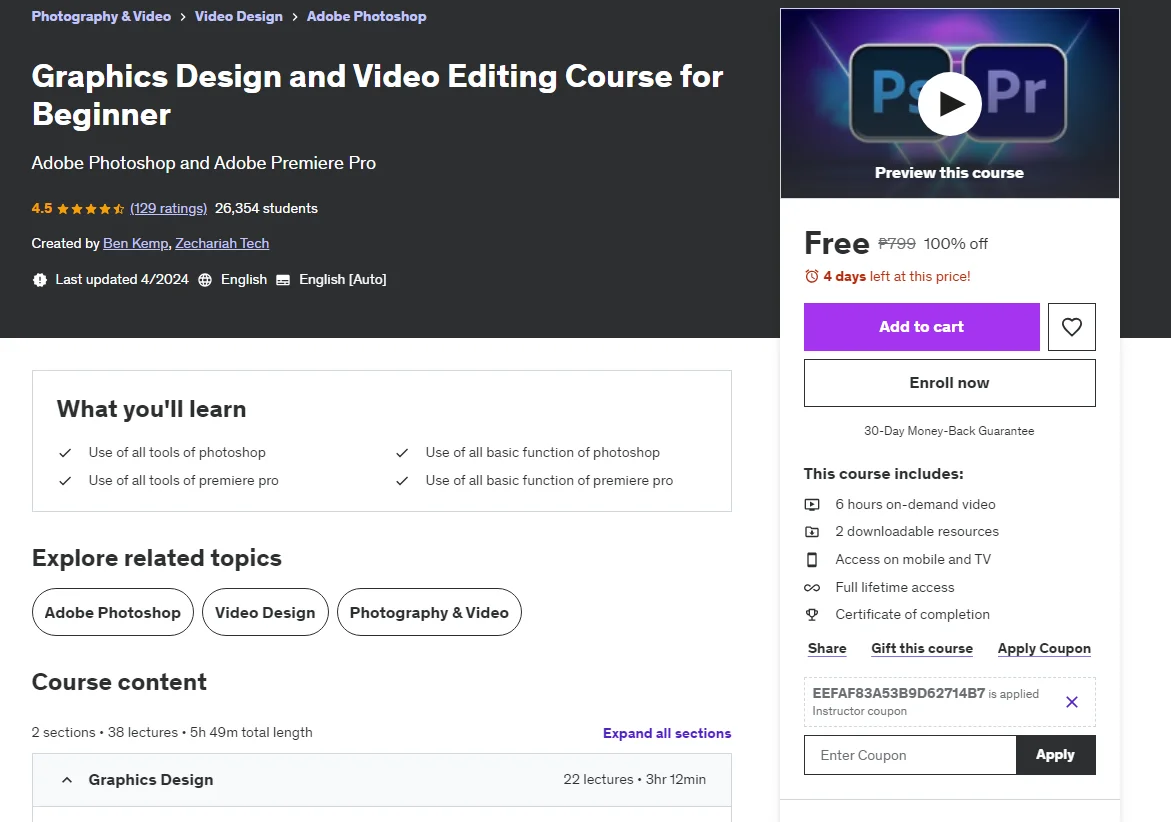Click the '26,354 students' text
The image size is (1171, 822).
pyautogui.click(x=266, y=208)
